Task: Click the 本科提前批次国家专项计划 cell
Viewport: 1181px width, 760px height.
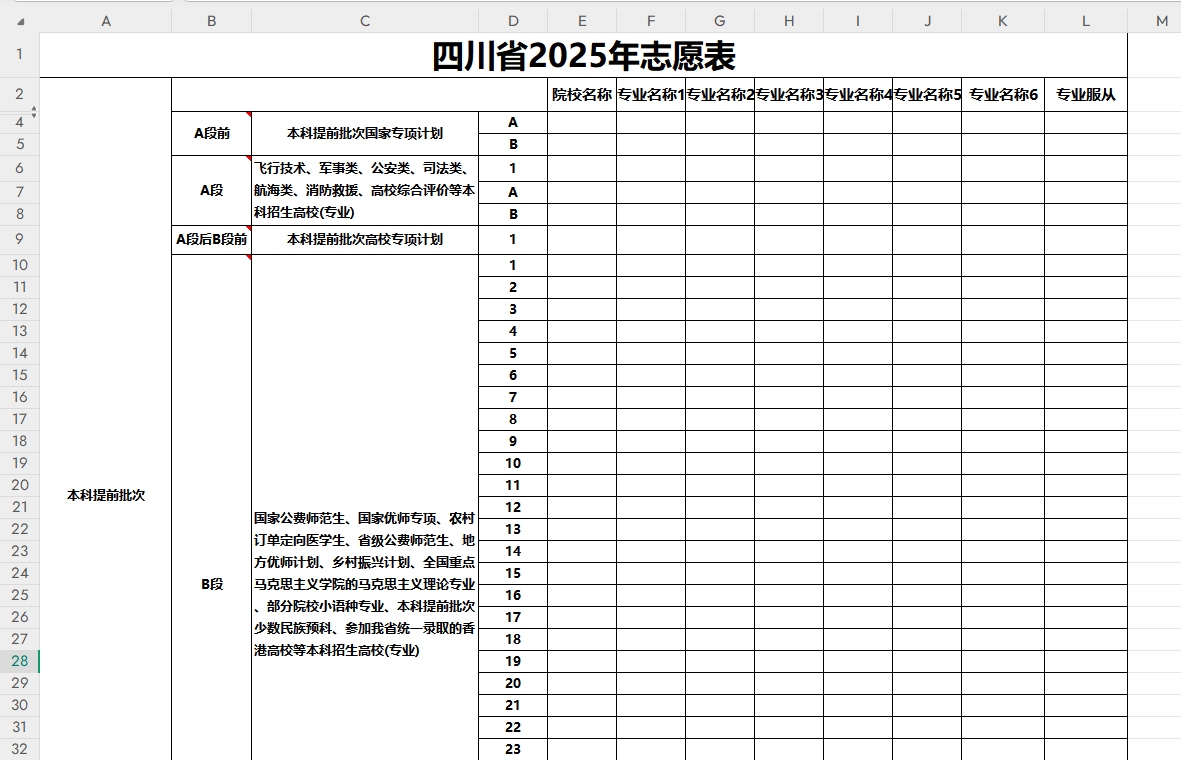Action: (x=365, y=133)
